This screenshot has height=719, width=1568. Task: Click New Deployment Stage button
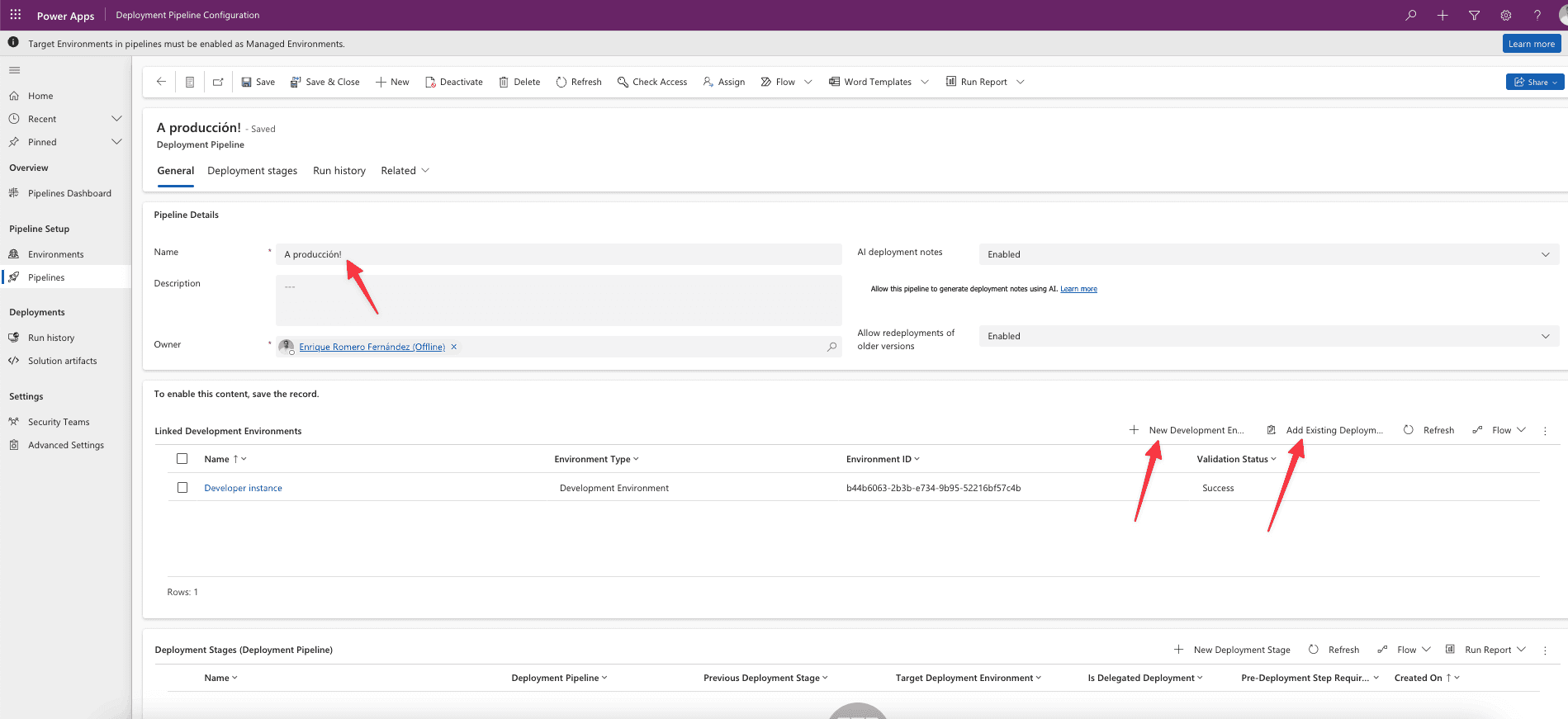point(1232,650)
